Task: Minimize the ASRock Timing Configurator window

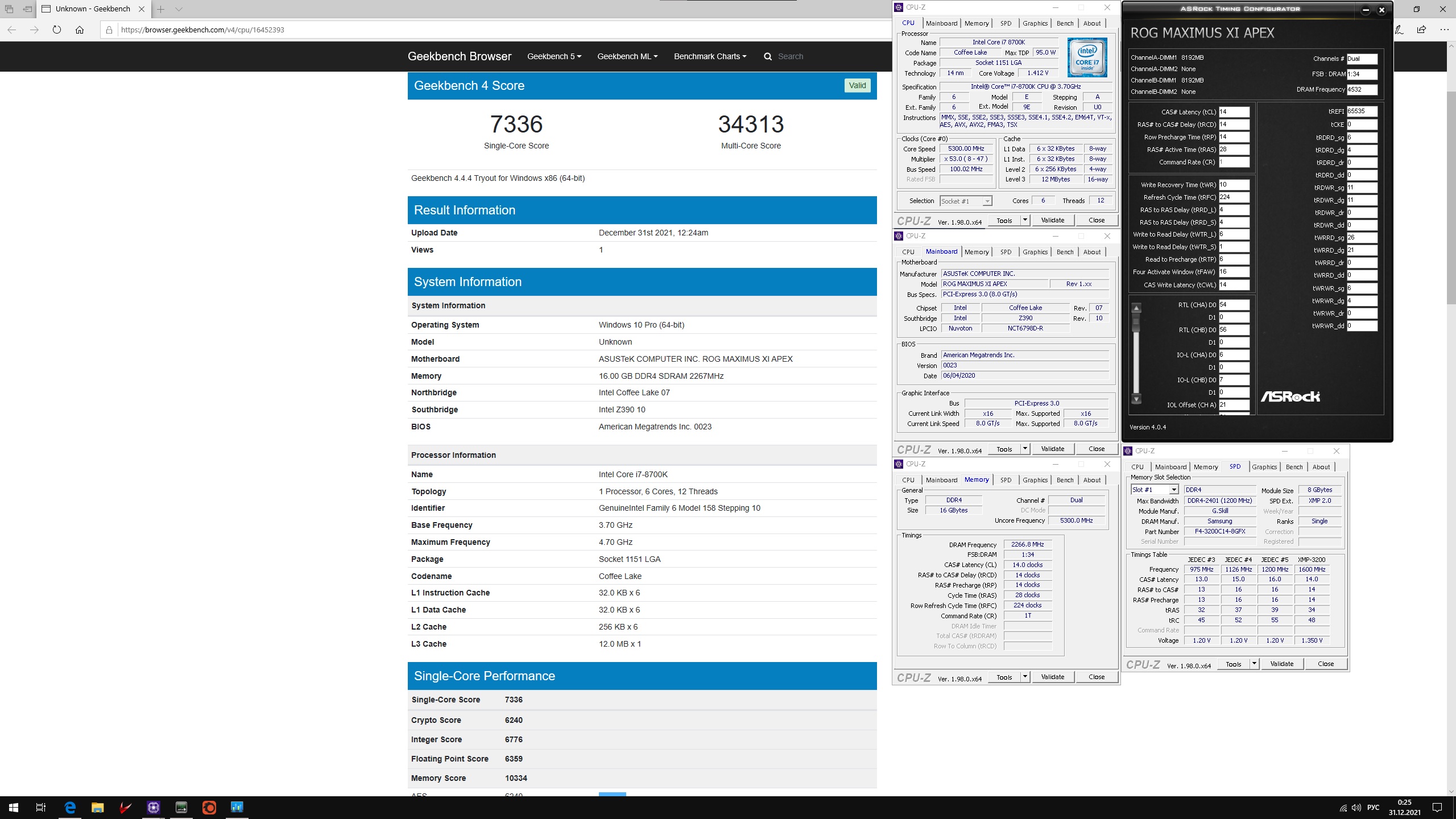Action: coord(1366,10)
